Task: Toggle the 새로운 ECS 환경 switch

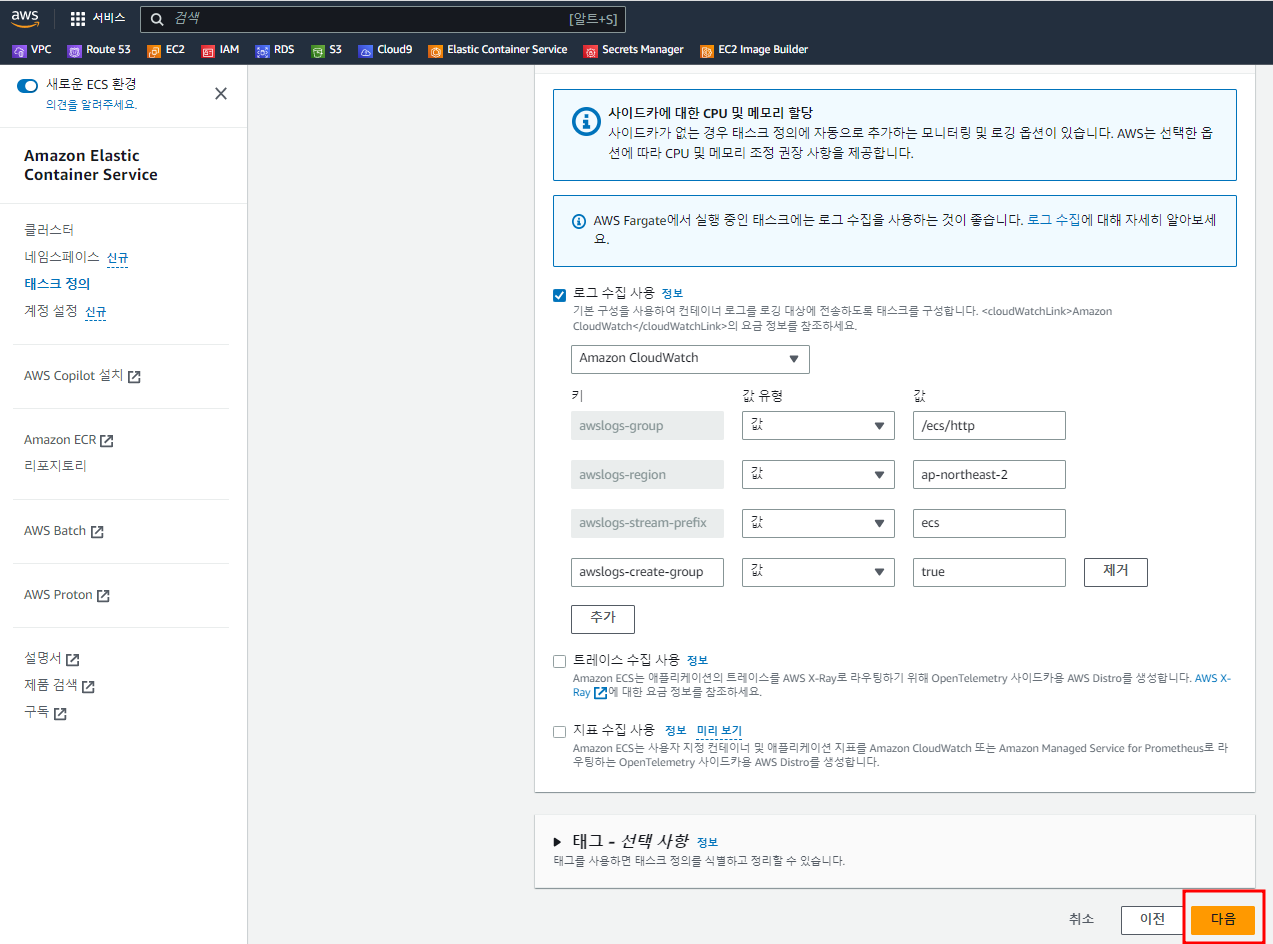Action: click(28, 86)
